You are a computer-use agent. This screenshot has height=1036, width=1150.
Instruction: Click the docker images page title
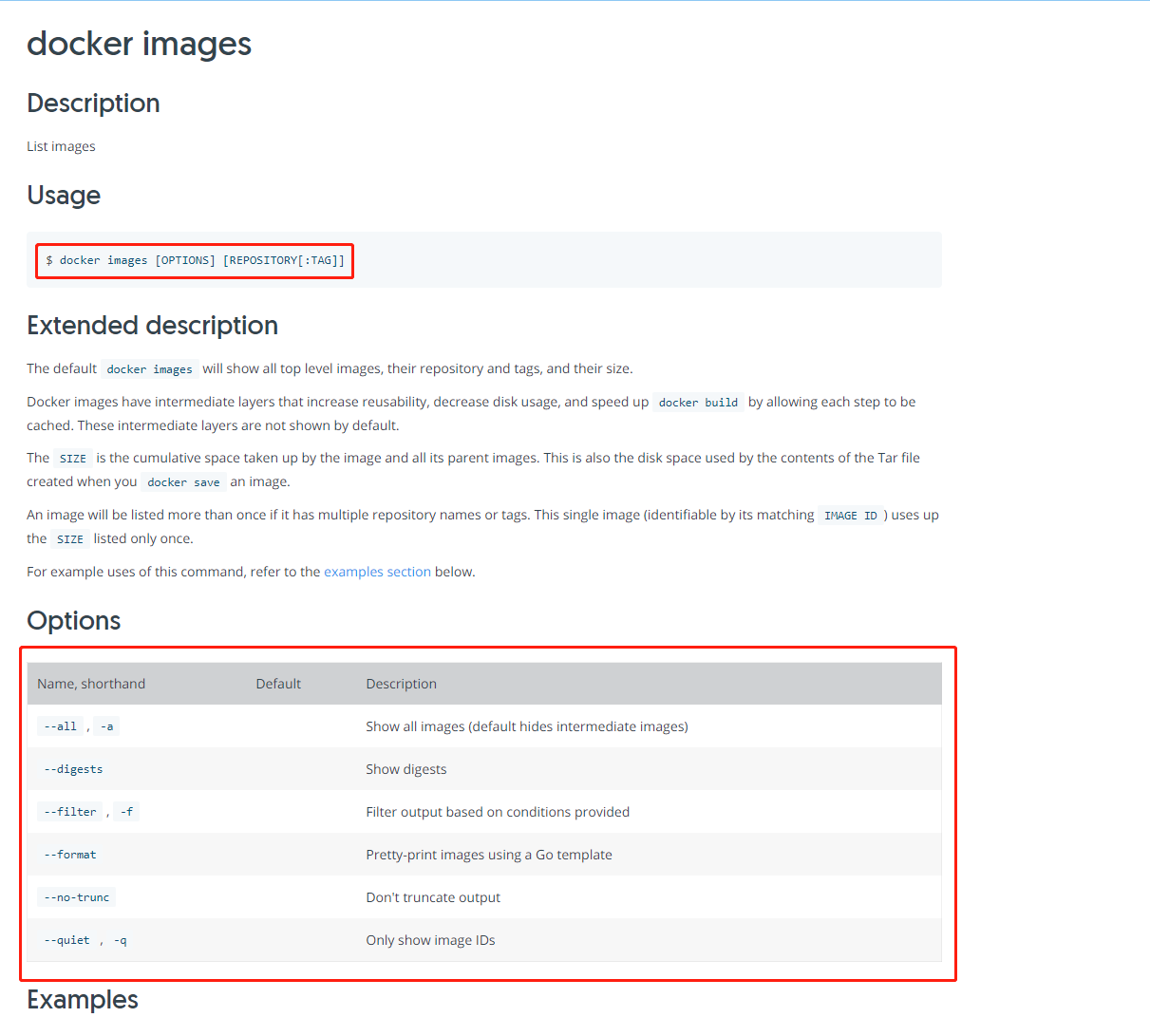pos(139,44)
